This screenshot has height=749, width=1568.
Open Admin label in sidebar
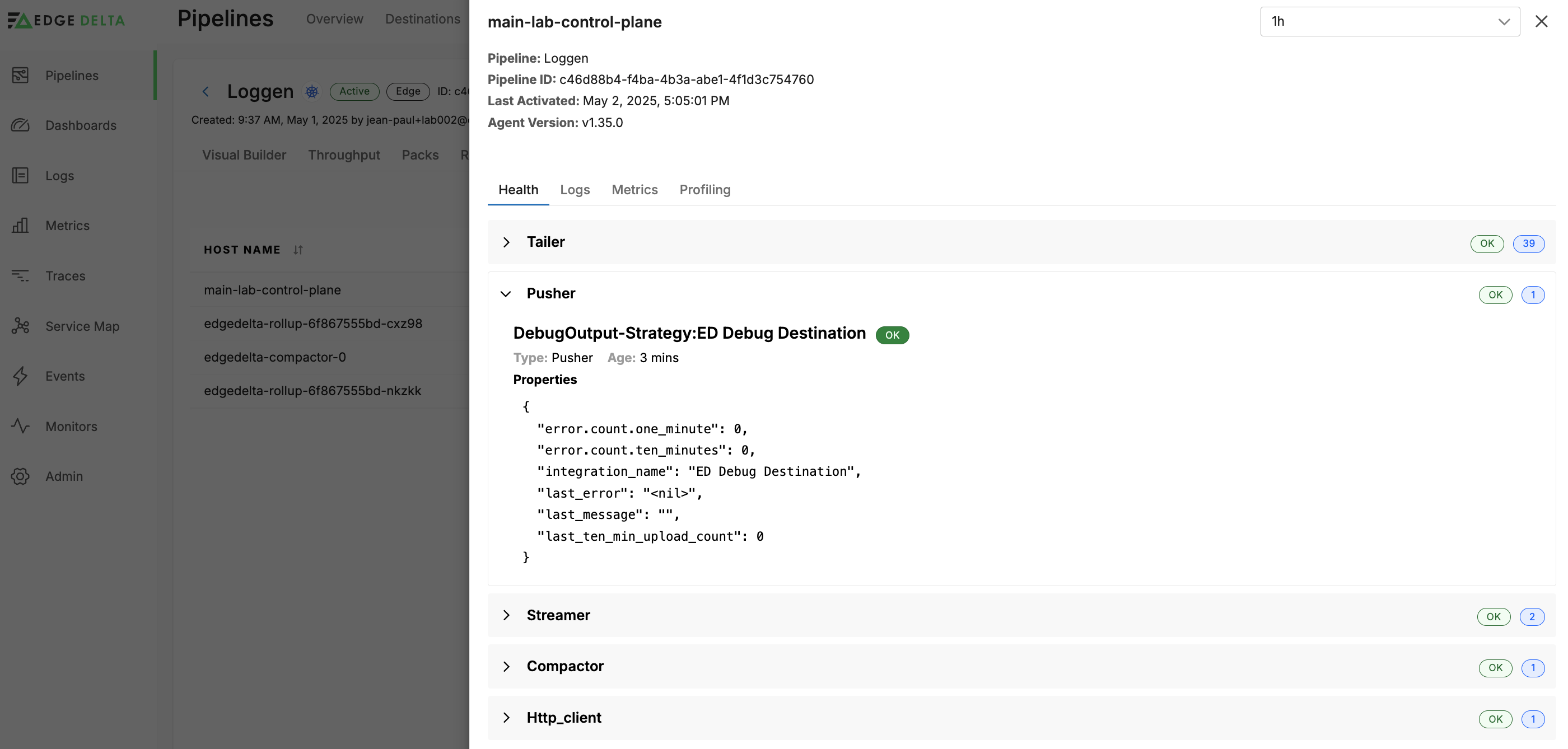pos(64,476)
